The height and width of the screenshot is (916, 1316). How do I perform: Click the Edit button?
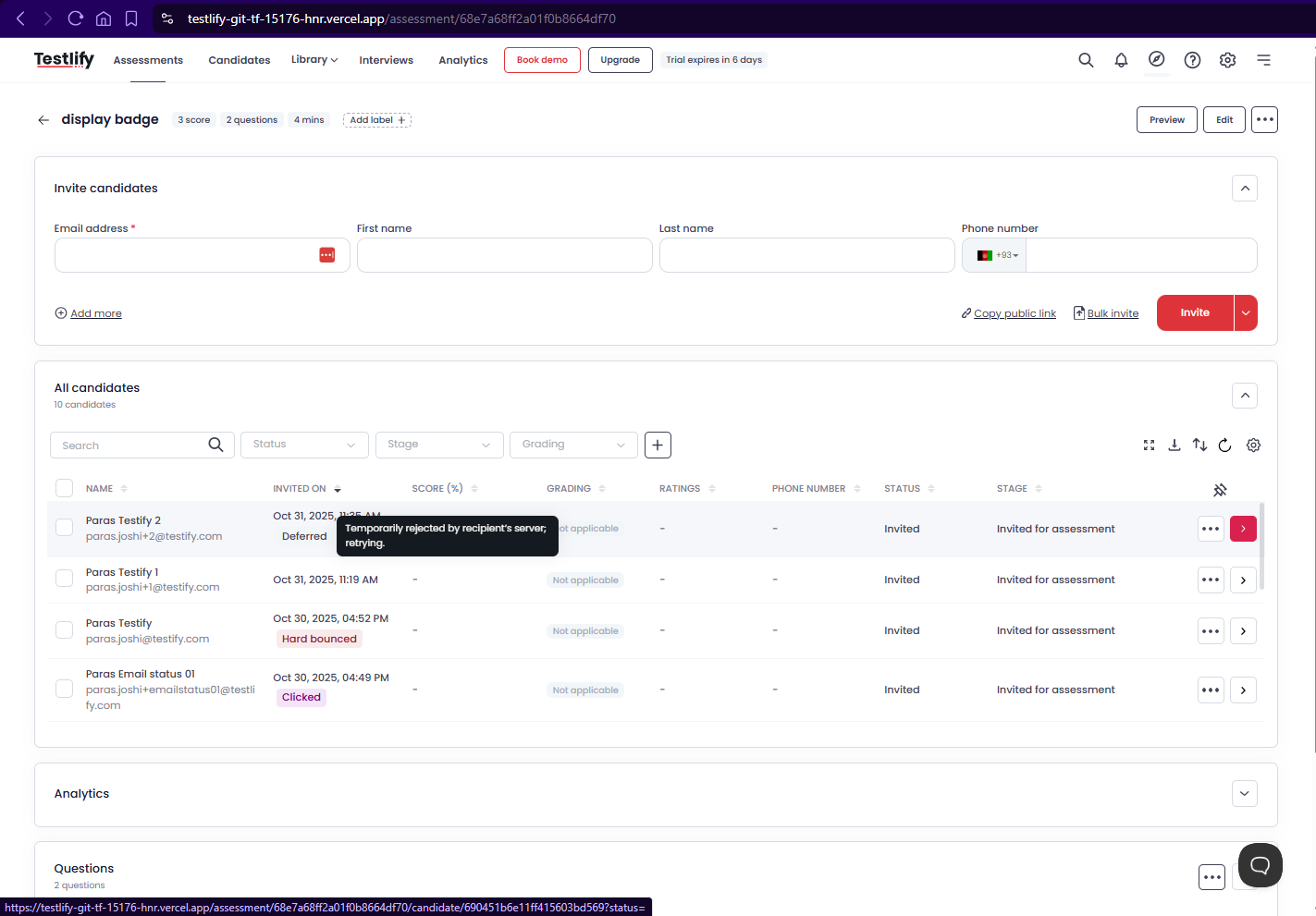click(1224, 120)
